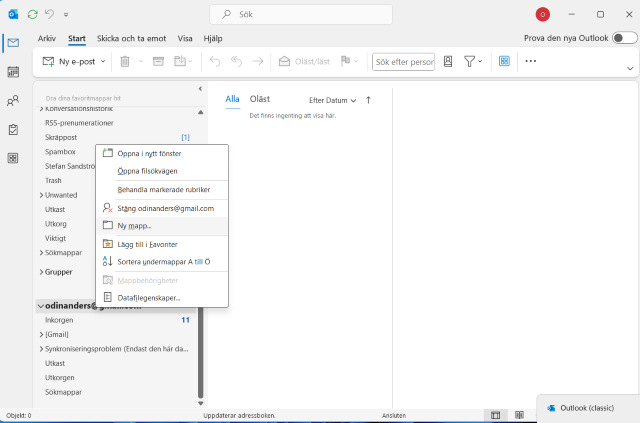Open the More Apps sidebar icon

click(13, 158)
